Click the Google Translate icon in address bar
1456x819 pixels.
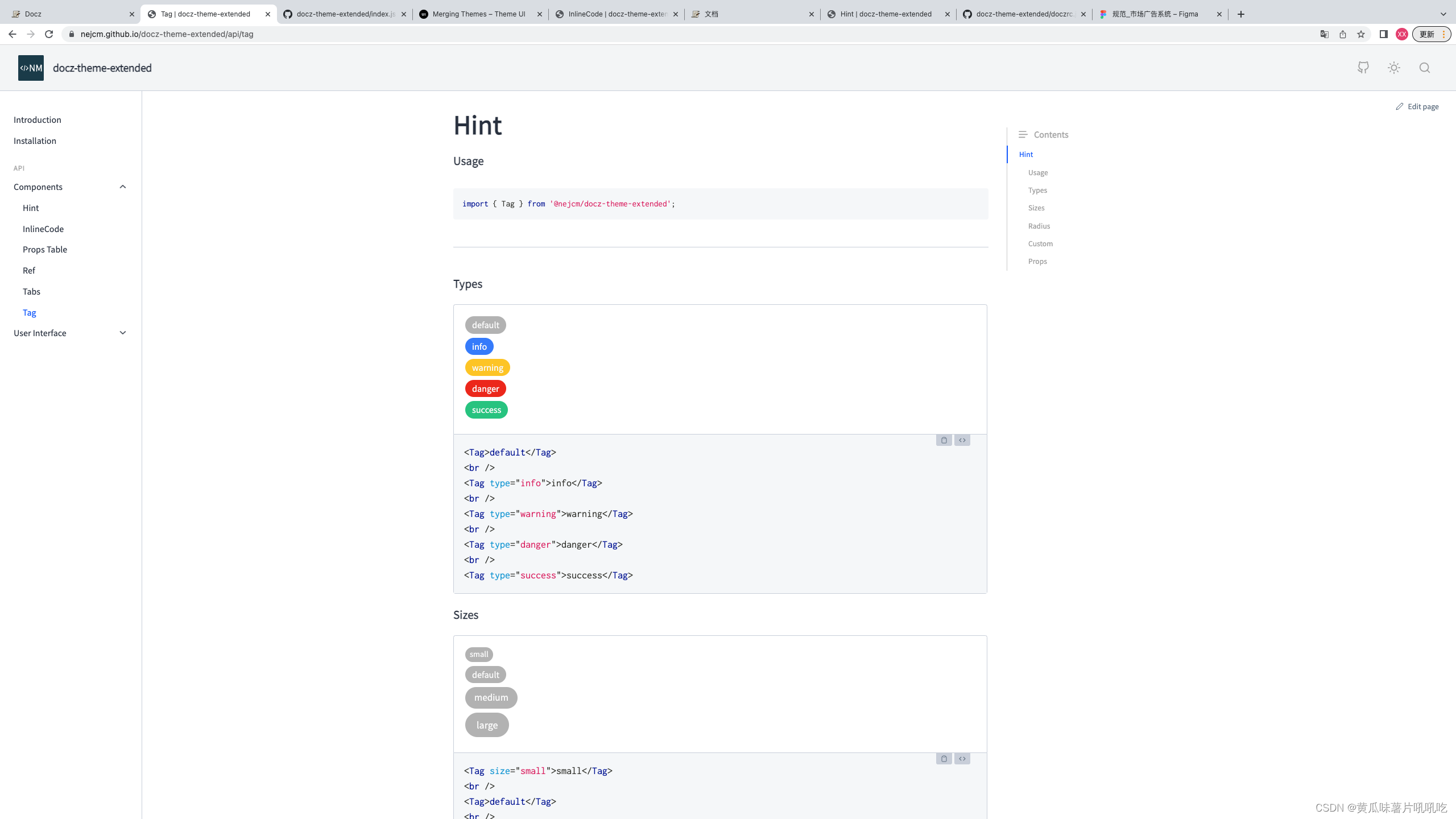[1324, 34]
